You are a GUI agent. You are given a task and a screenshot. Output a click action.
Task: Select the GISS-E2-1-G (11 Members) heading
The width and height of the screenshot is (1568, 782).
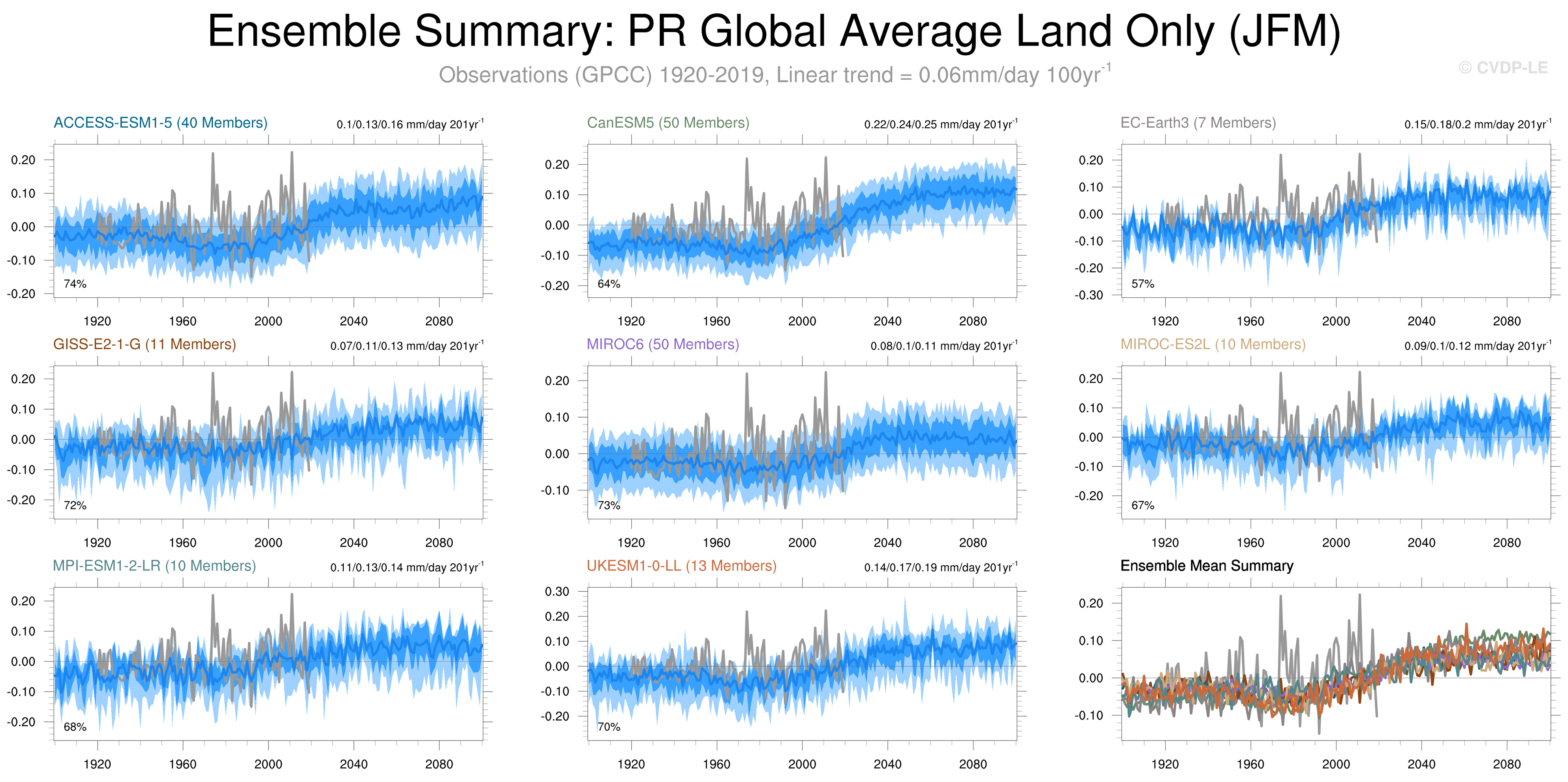144,344
